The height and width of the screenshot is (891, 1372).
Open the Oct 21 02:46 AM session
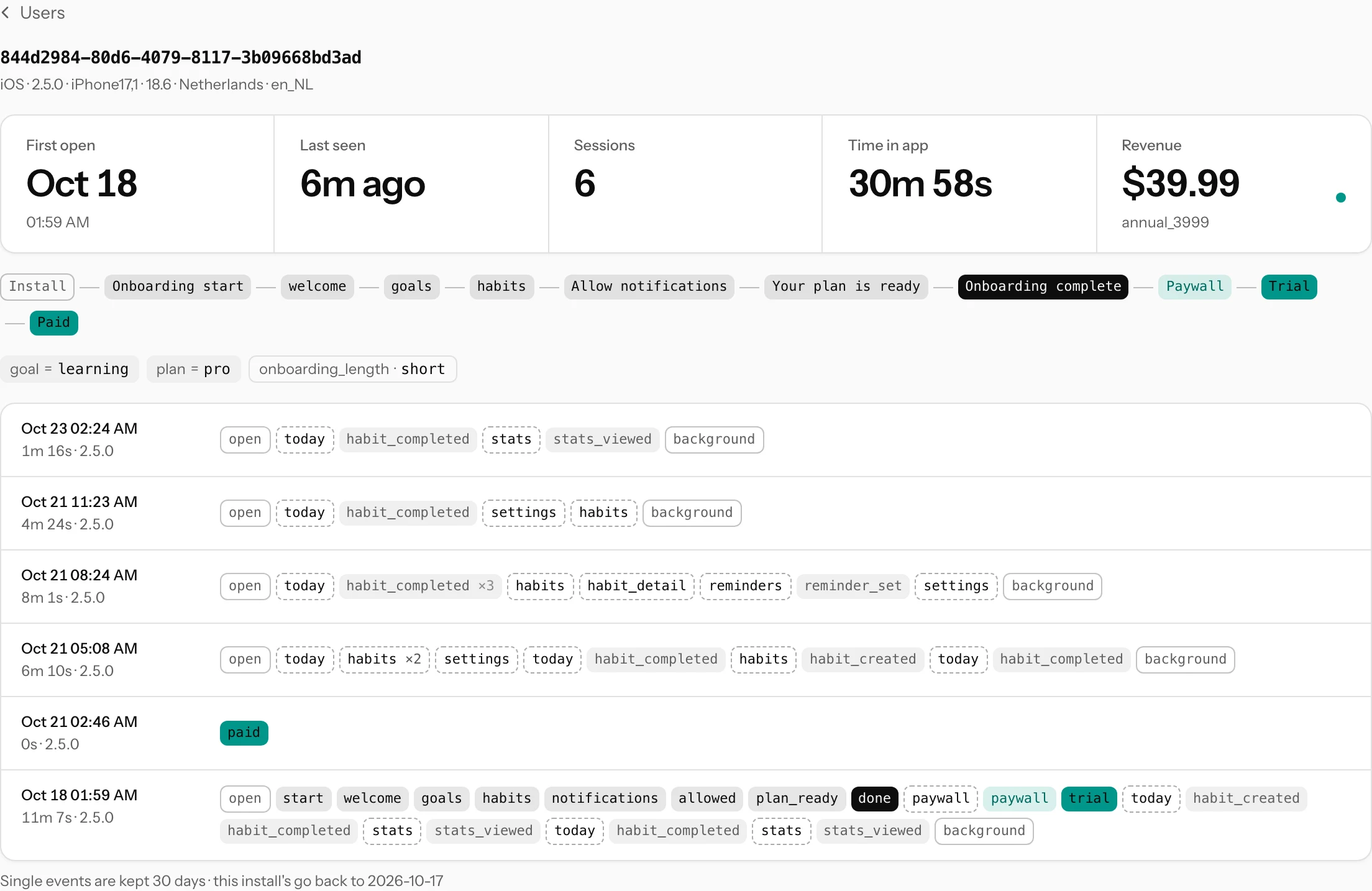coord(686,733)
